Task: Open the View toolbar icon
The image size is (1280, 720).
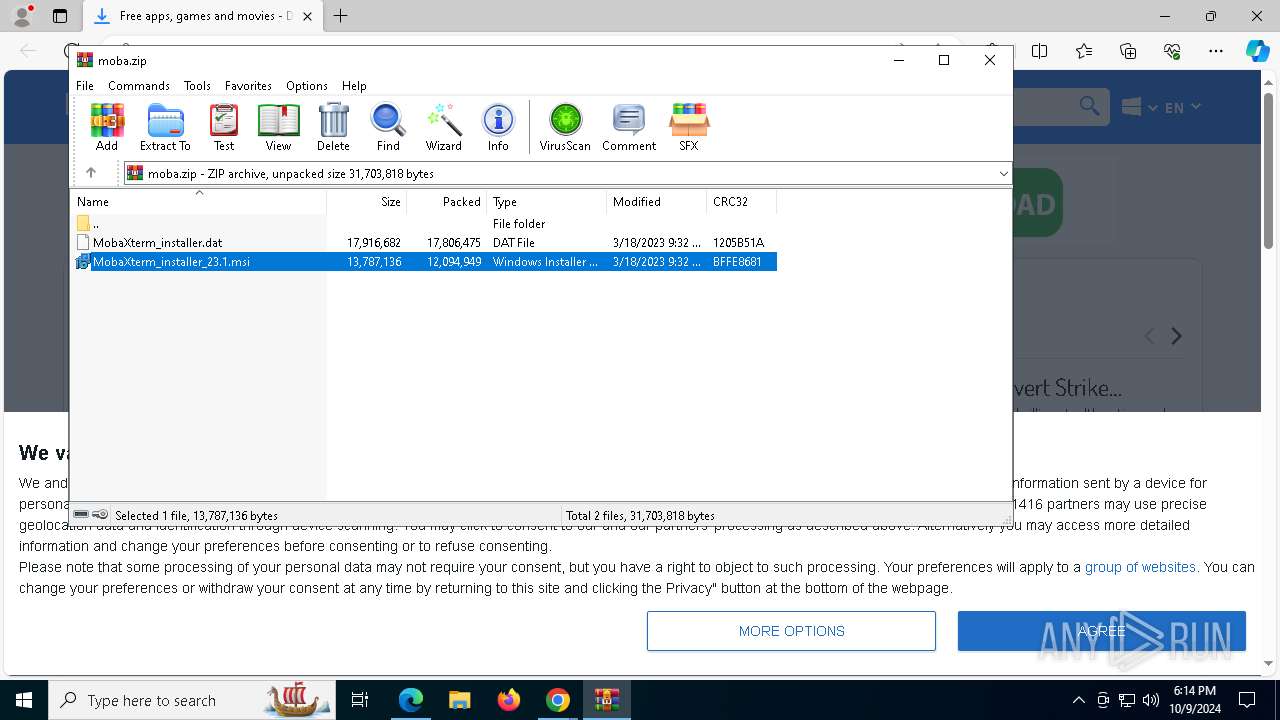Action: pyautogui.click(x=278, y=127)
